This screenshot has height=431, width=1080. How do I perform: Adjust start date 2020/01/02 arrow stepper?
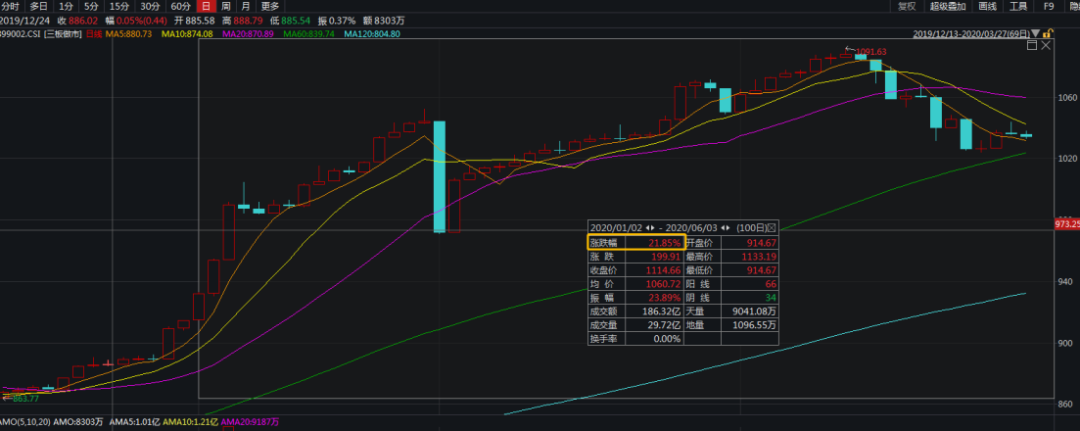(651, 227)
